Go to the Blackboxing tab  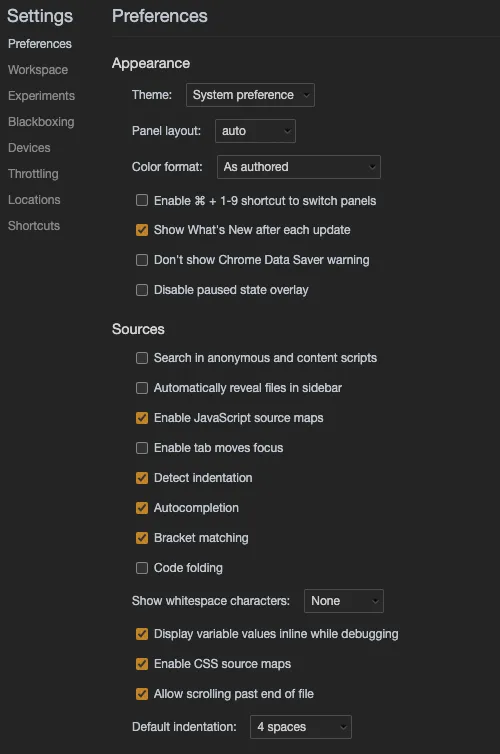point(41,122)
